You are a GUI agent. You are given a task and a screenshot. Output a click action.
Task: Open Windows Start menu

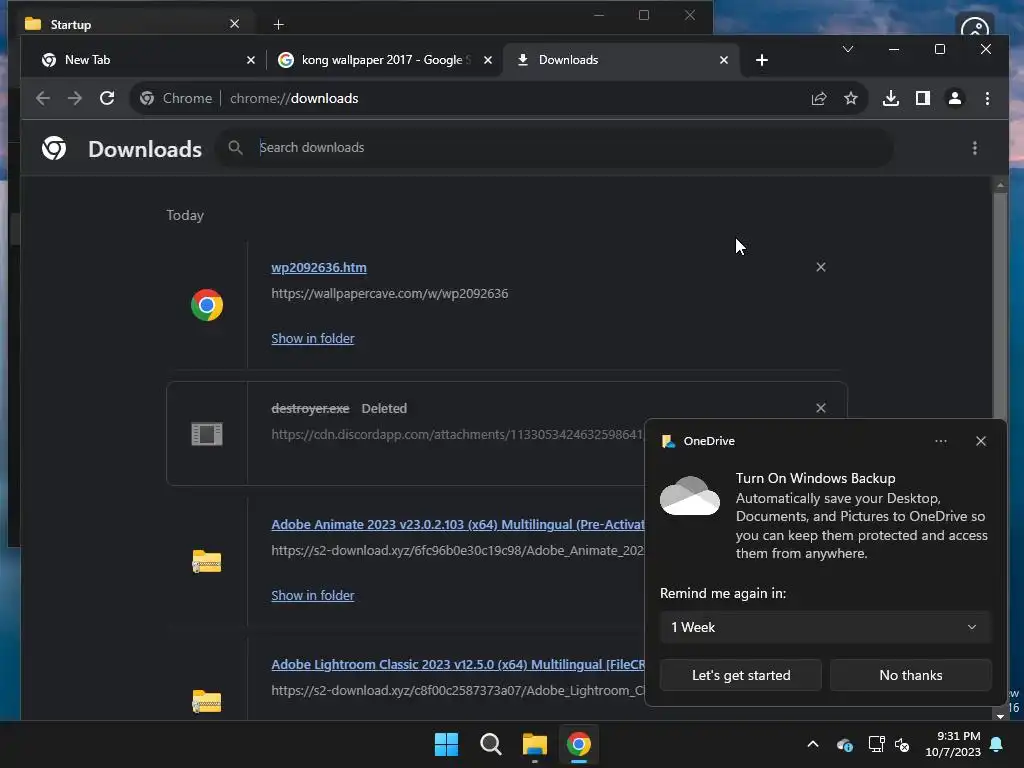pyautogui.click(x=447, y=744)
